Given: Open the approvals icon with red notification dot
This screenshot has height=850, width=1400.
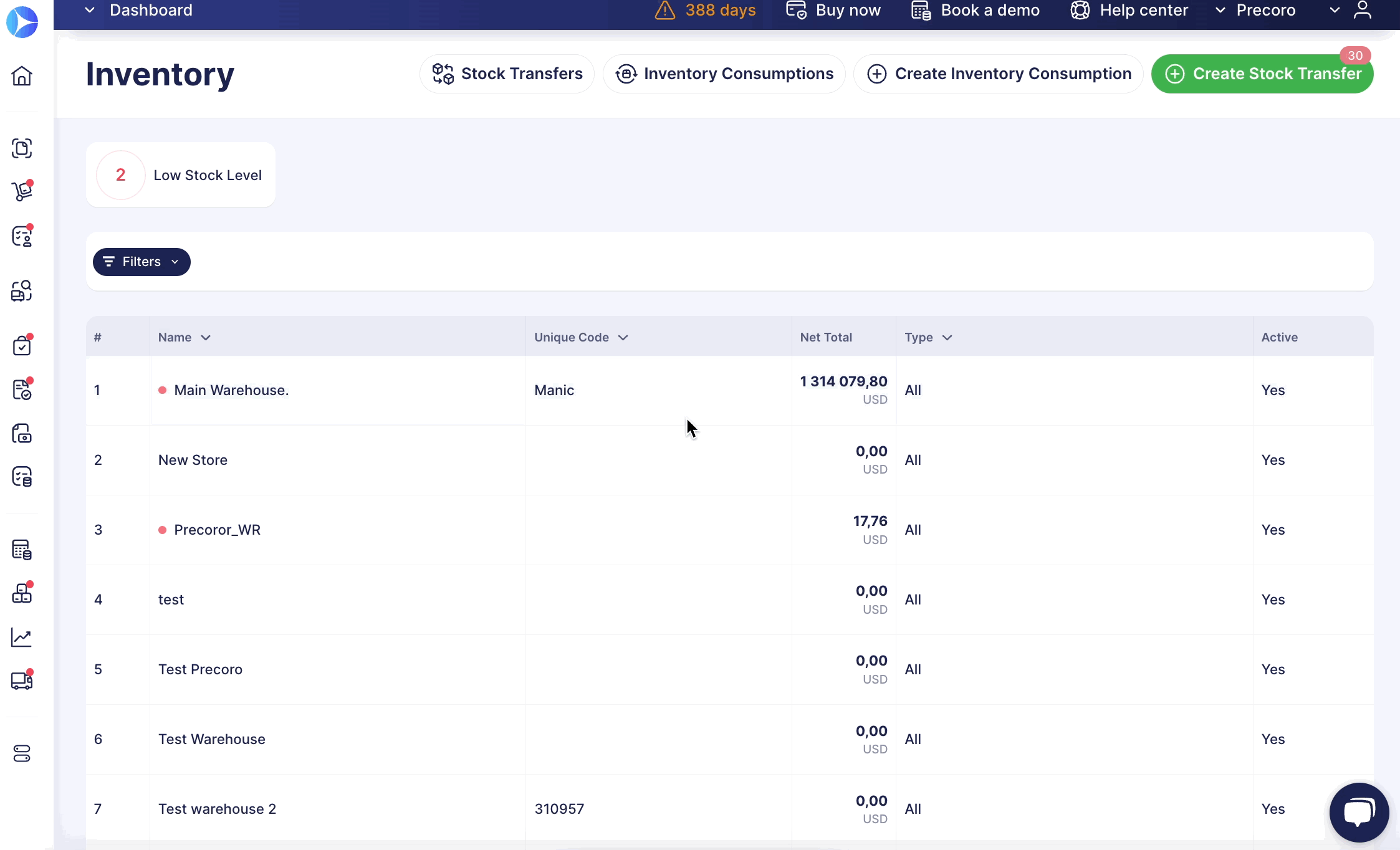Looking at the screenshot, I should tap(22, 236).
